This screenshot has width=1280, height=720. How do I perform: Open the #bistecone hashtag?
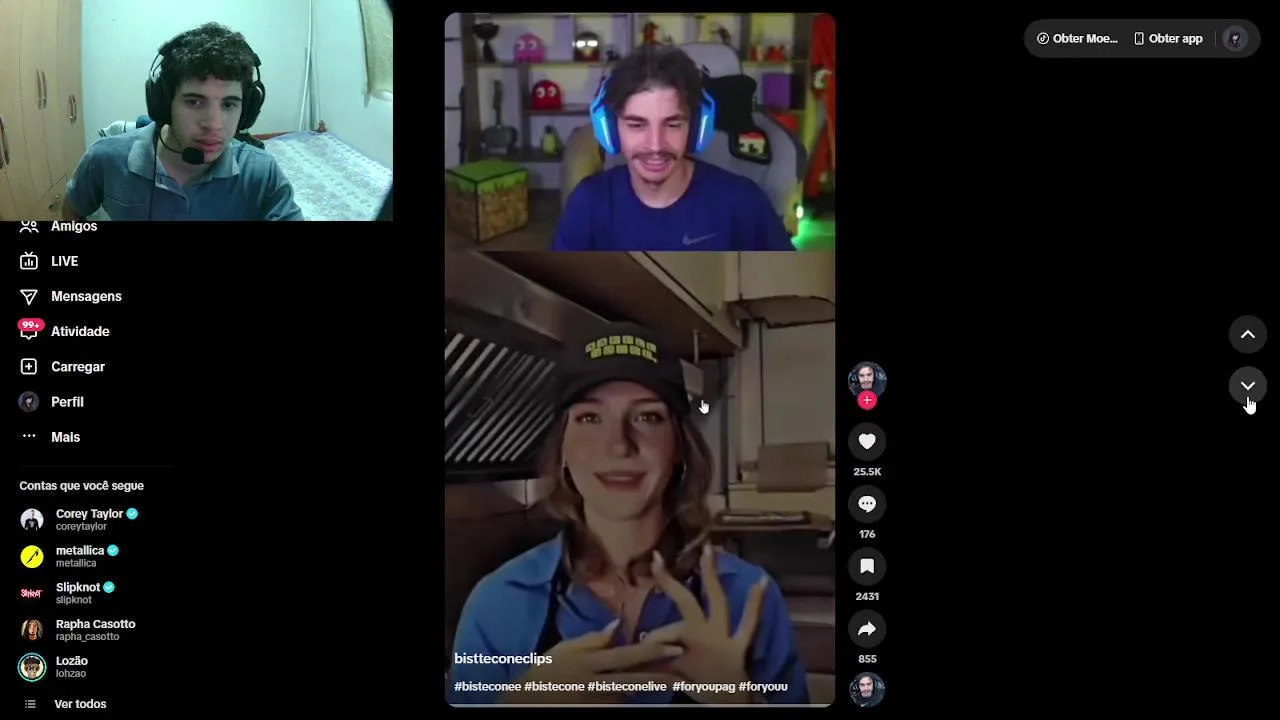pyautogui.click(x=554, y=687)
